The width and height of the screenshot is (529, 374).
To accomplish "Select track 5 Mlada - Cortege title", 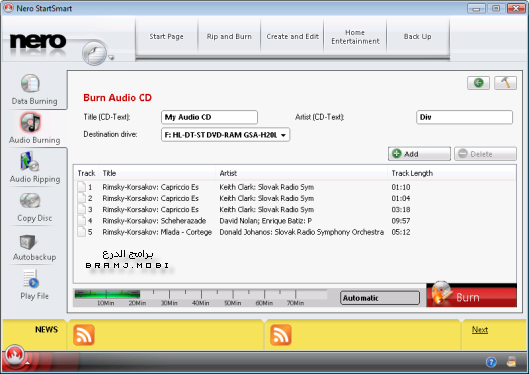I will 157,232.
